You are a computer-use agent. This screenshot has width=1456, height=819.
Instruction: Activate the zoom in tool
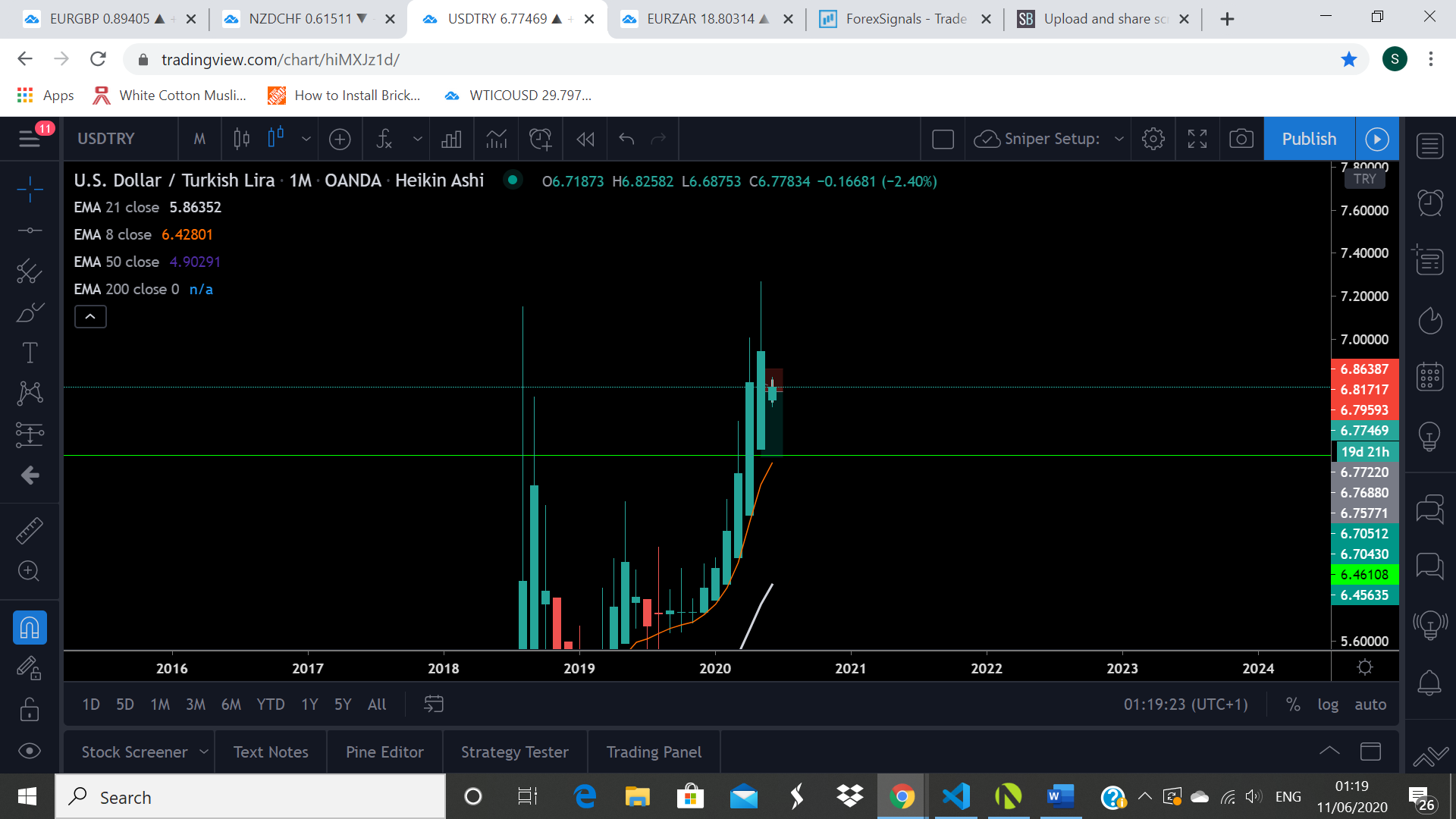coord(30,571)
